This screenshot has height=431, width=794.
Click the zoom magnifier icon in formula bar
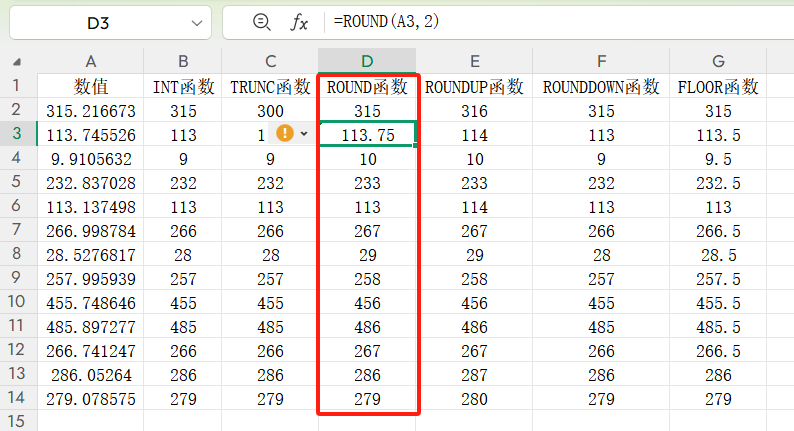pos(261,22)
